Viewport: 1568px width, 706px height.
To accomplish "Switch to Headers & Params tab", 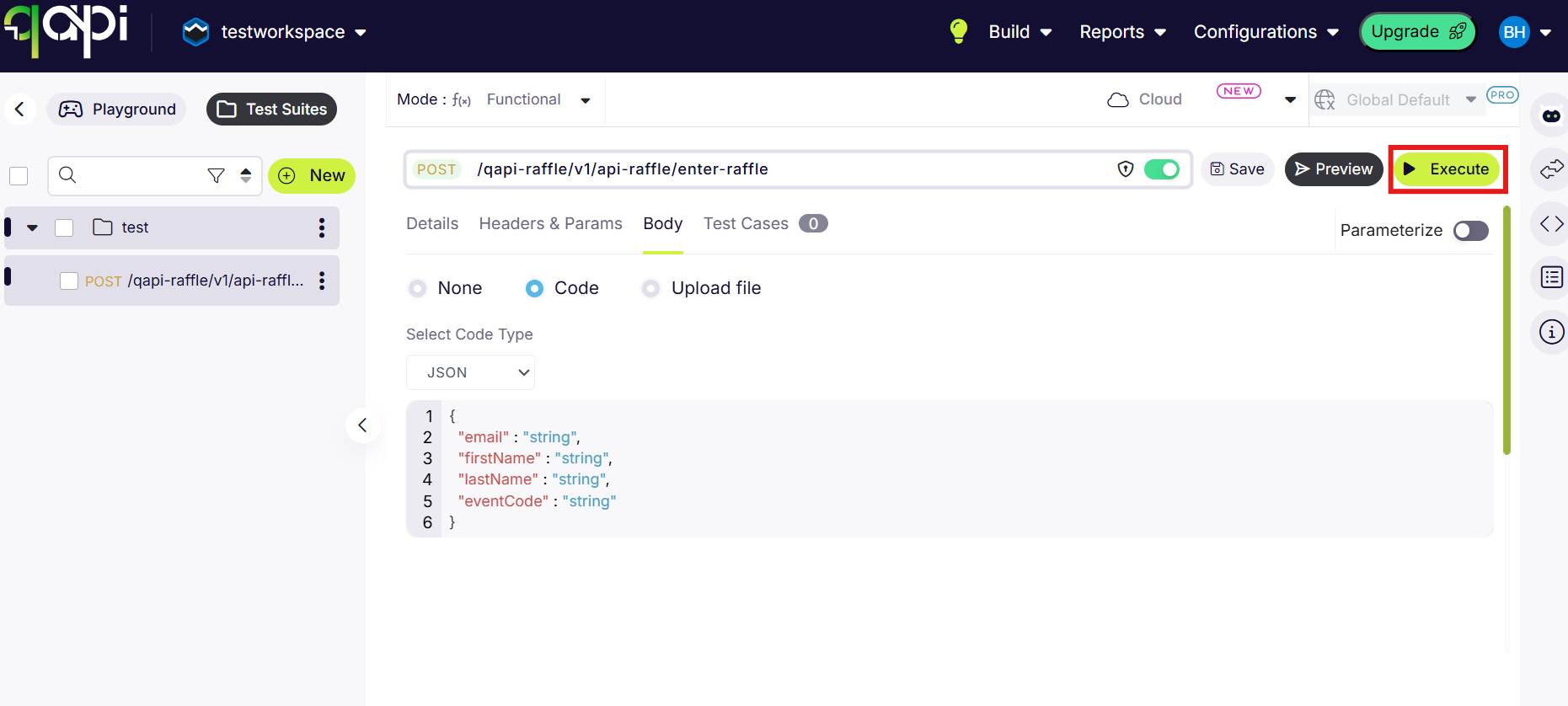I will (550, 224).
